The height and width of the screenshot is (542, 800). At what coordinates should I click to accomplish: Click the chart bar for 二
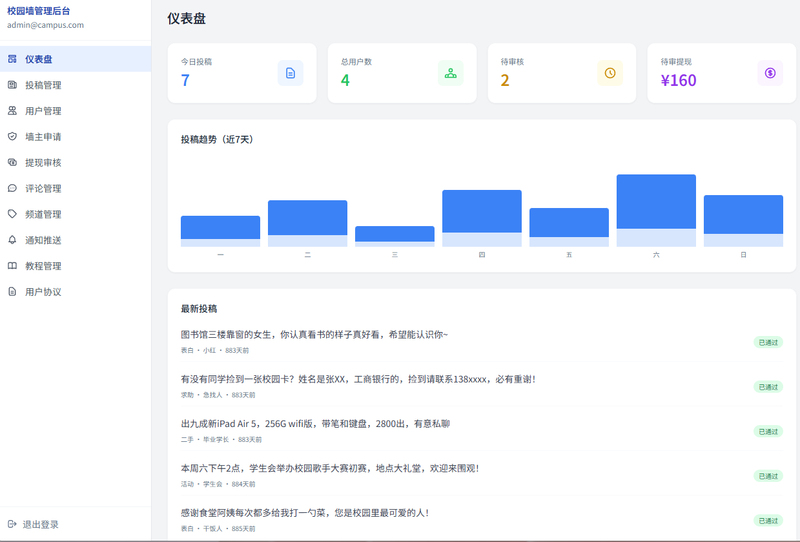click(x=308, y=224)
